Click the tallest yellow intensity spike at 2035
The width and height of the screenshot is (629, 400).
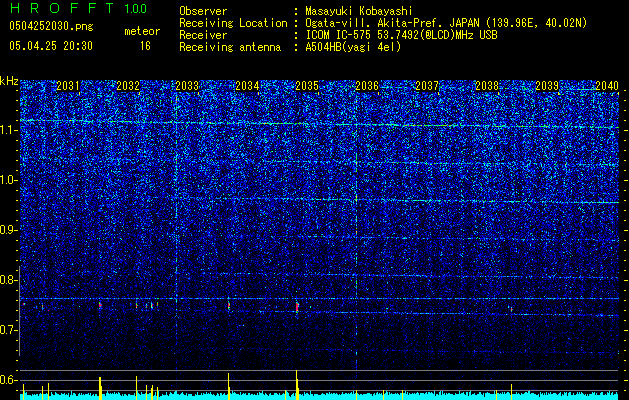click(x=296, y=385)
